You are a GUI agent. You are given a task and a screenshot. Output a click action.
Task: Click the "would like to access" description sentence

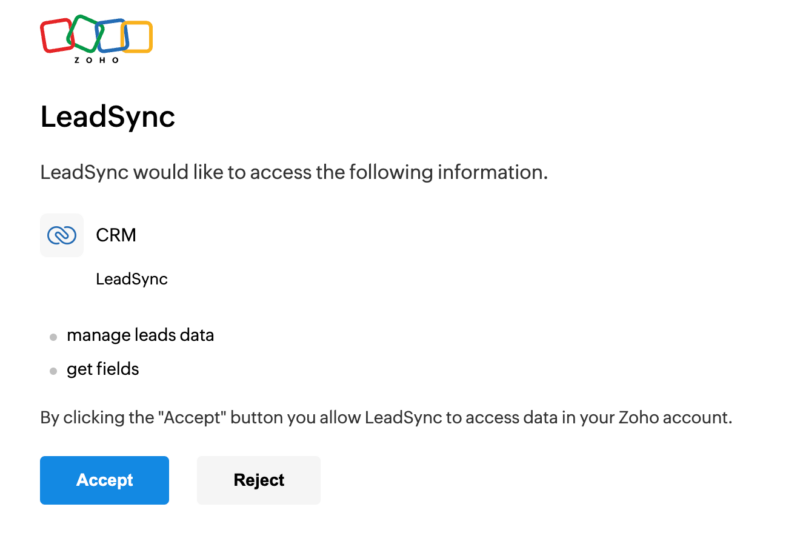(x=294, y=172)
